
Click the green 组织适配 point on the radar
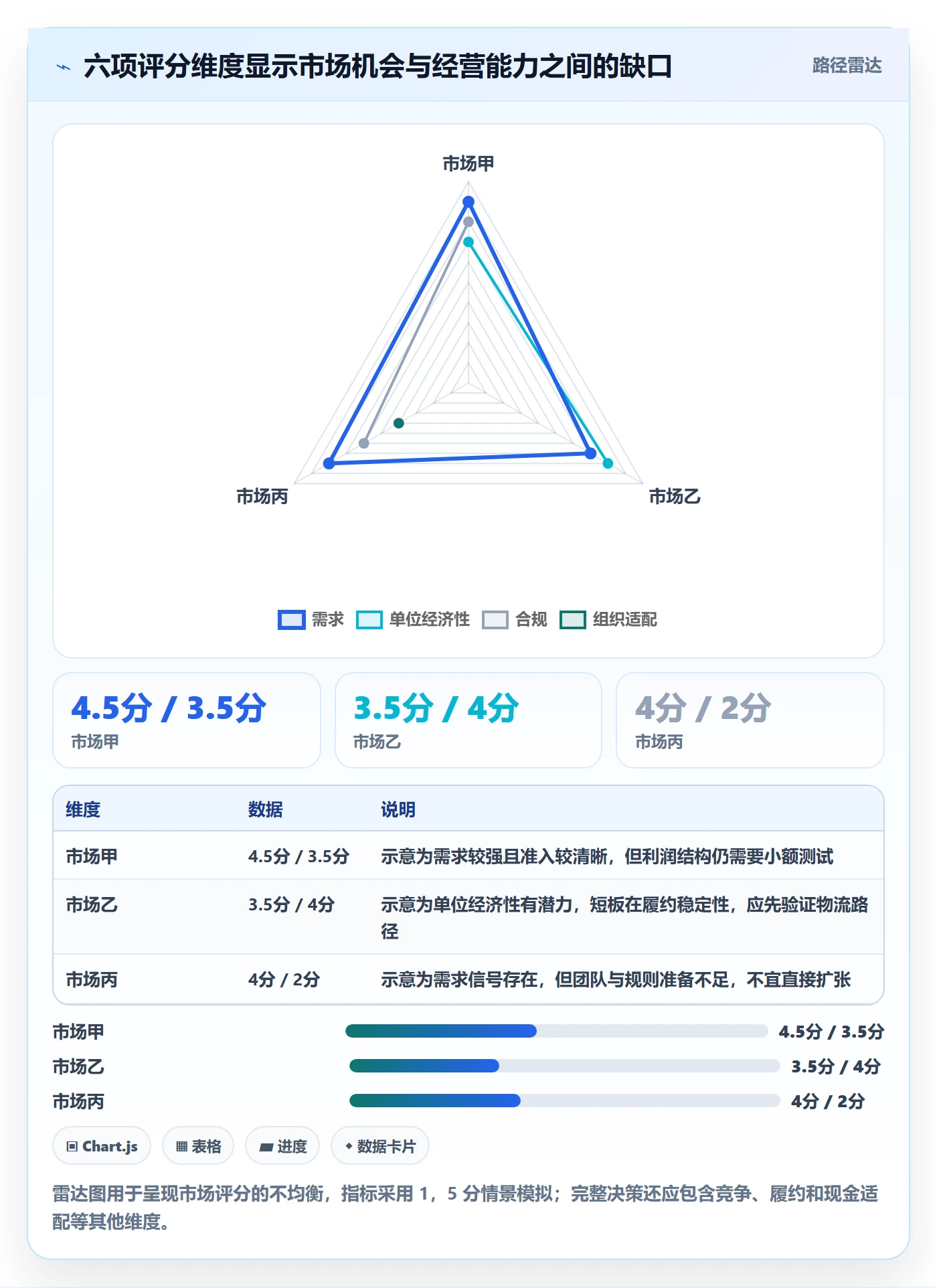pos(399,423)
